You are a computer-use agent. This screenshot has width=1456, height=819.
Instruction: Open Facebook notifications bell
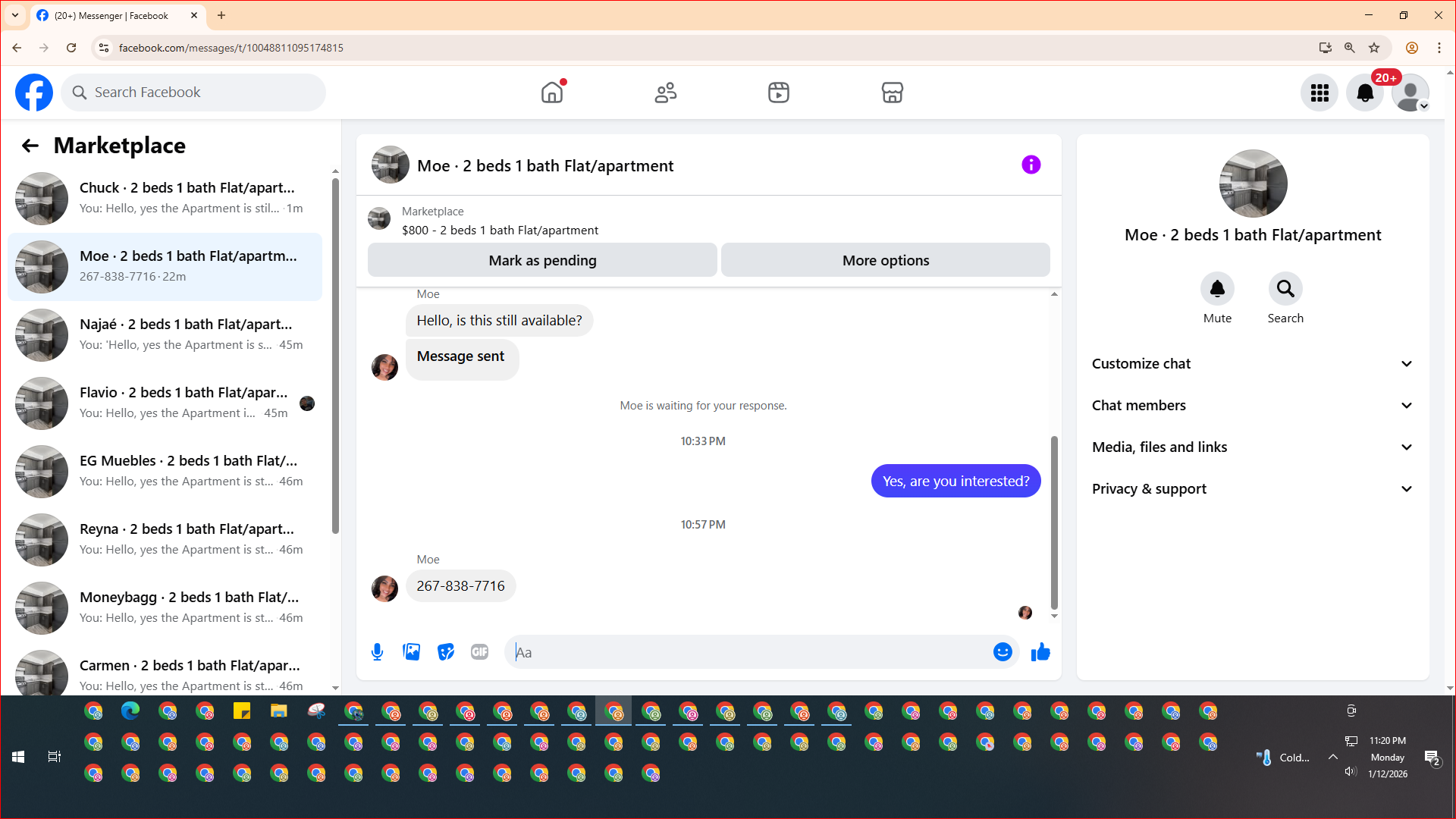click(1364, 93)
